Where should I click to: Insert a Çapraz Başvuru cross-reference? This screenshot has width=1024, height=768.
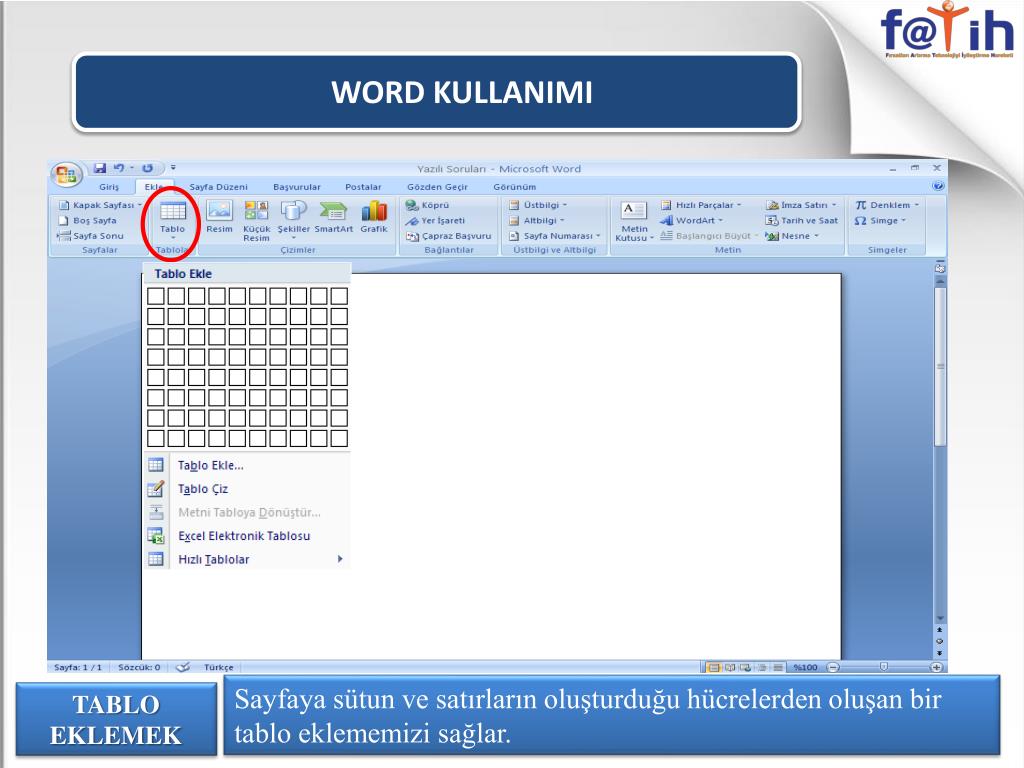click(449, 236)
